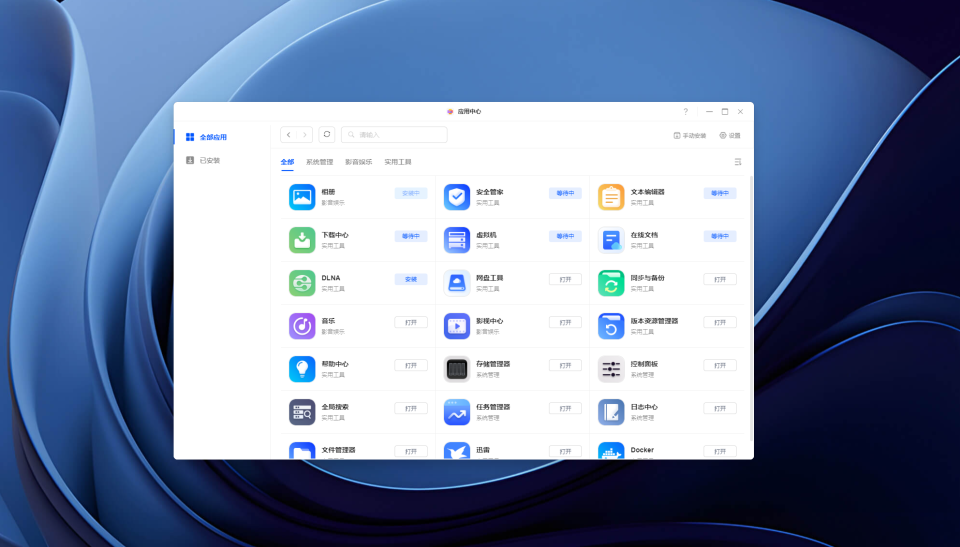The image size is (960, 547).
Task: Click the 文本编辑器 notepad icon
Action: click(x=611, y=197)
